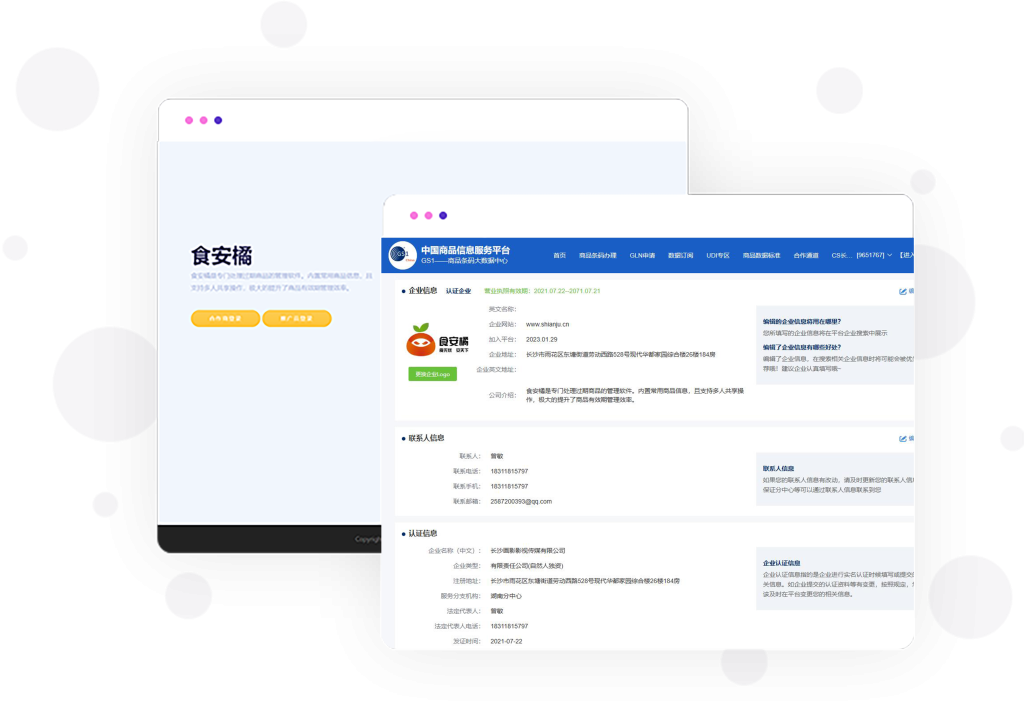Click the 公司介绍 description paragraph
This screenshot has width=1024, height=713.
(635, 395)
